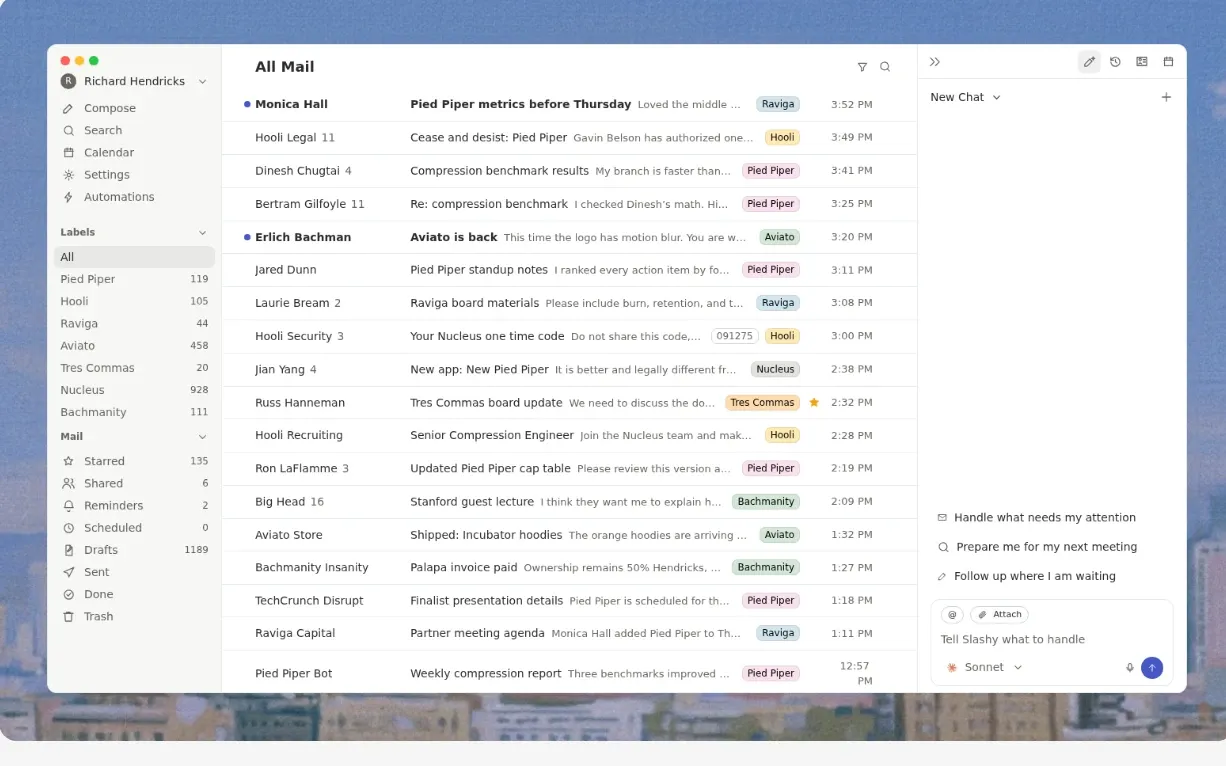Click the Done checkmark icon
This screenshot has height=766, width=1226.
pos(68,594)
